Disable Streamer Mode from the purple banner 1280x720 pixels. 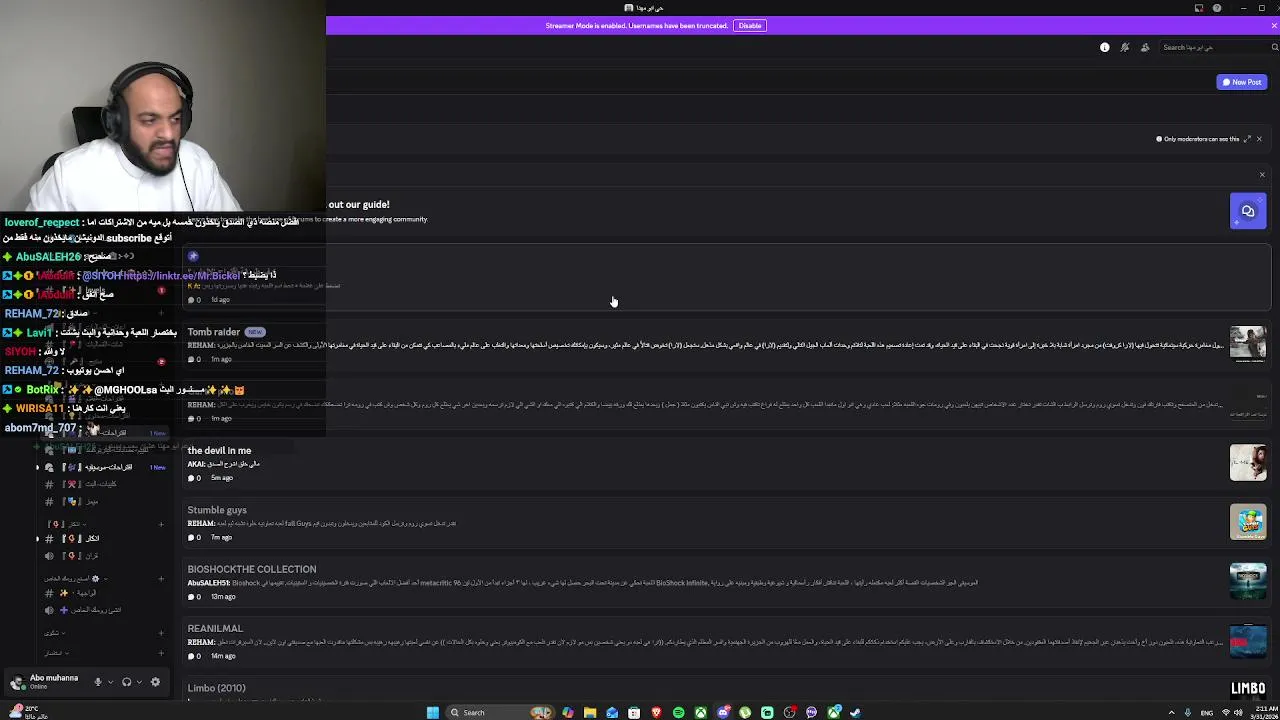(x=750, y=25)
